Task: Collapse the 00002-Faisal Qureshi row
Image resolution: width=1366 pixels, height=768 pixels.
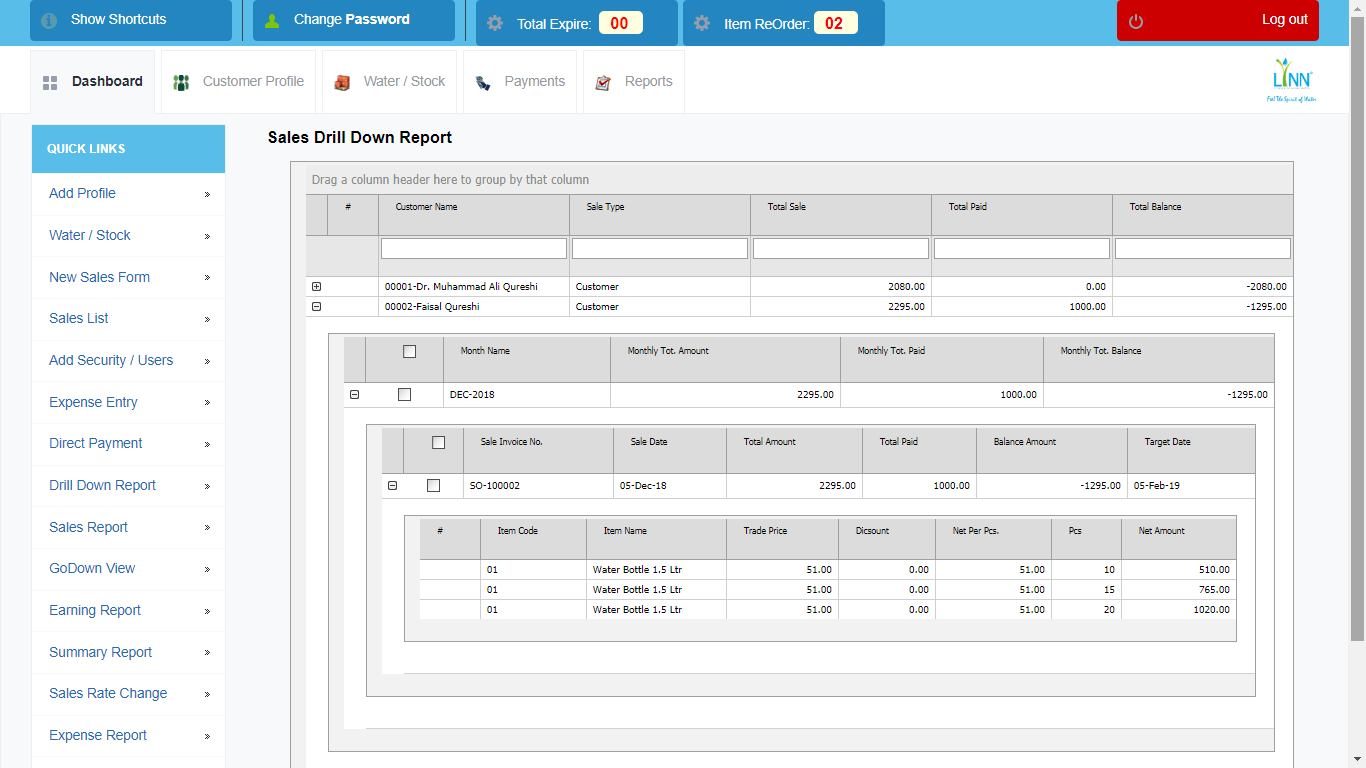Action: (316, 307)
